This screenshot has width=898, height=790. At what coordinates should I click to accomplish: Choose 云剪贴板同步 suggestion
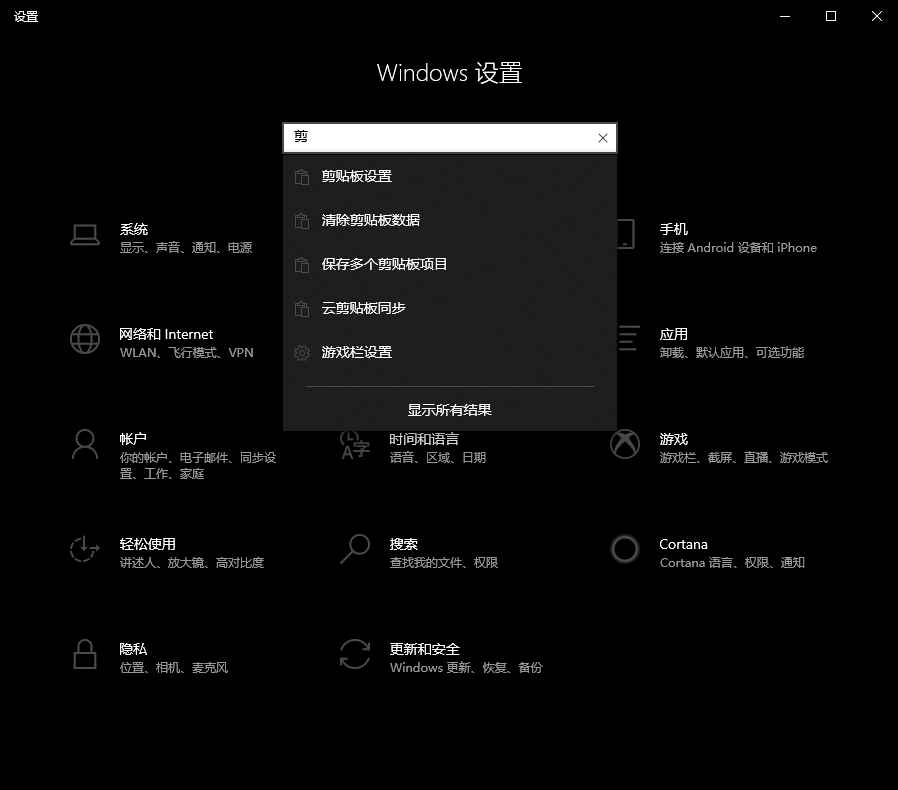[x=450, y=309]
